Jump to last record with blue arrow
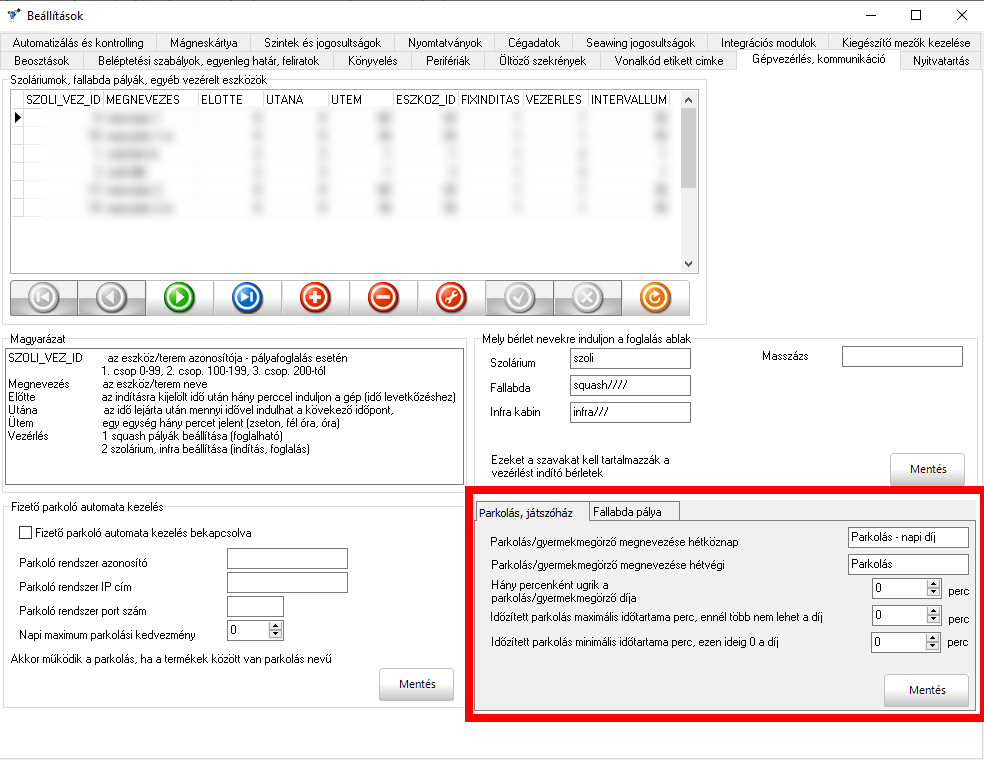 pos(247,297)
